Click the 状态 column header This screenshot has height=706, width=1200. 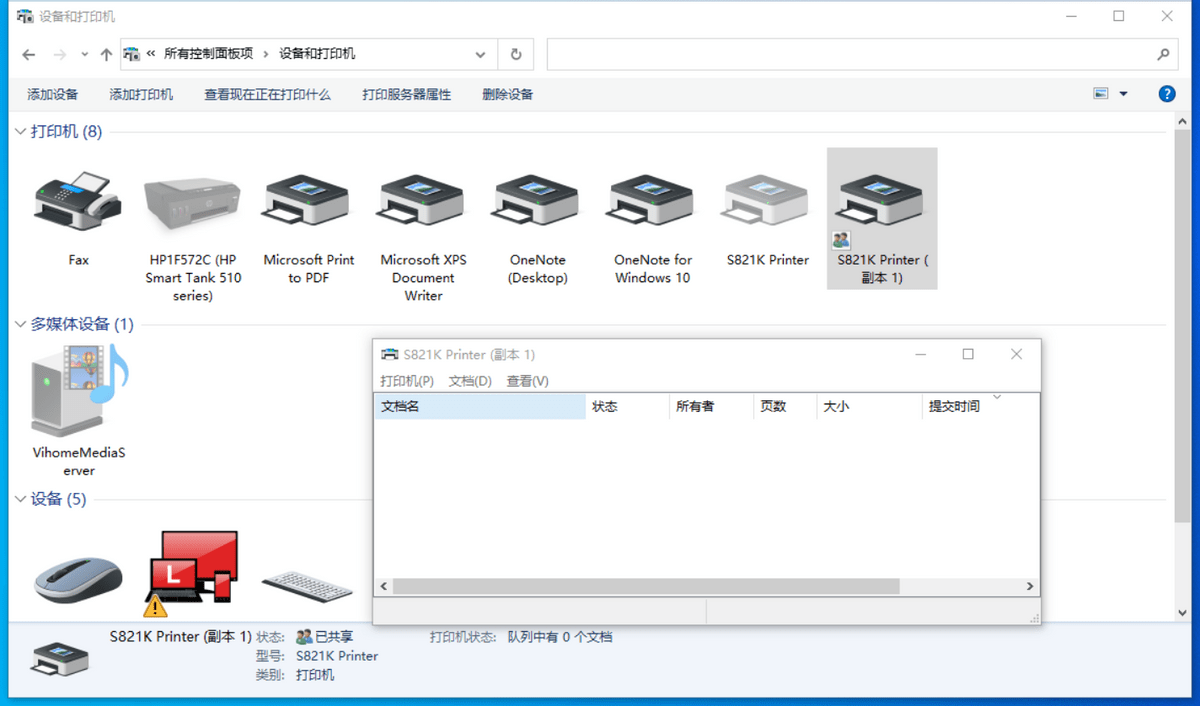tap(627, 406)
